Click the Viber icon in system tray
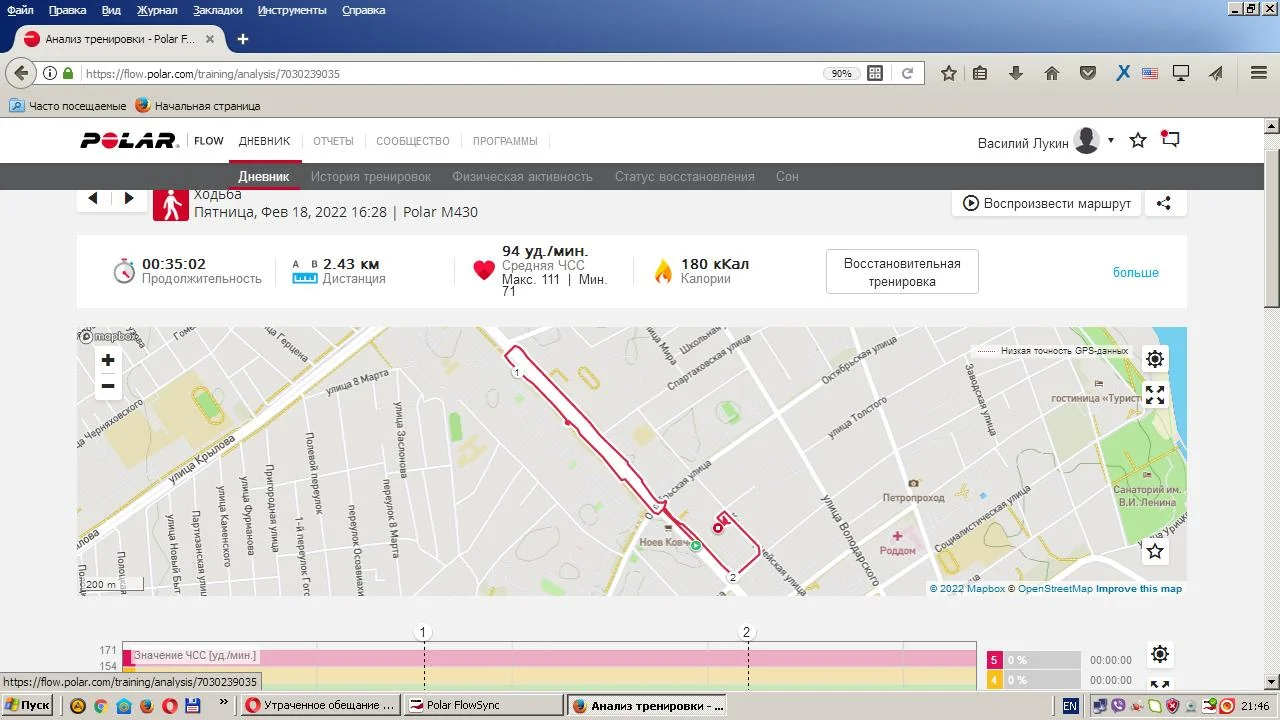This screenshot has height=720, width=1280. (x=1118, y=705)
